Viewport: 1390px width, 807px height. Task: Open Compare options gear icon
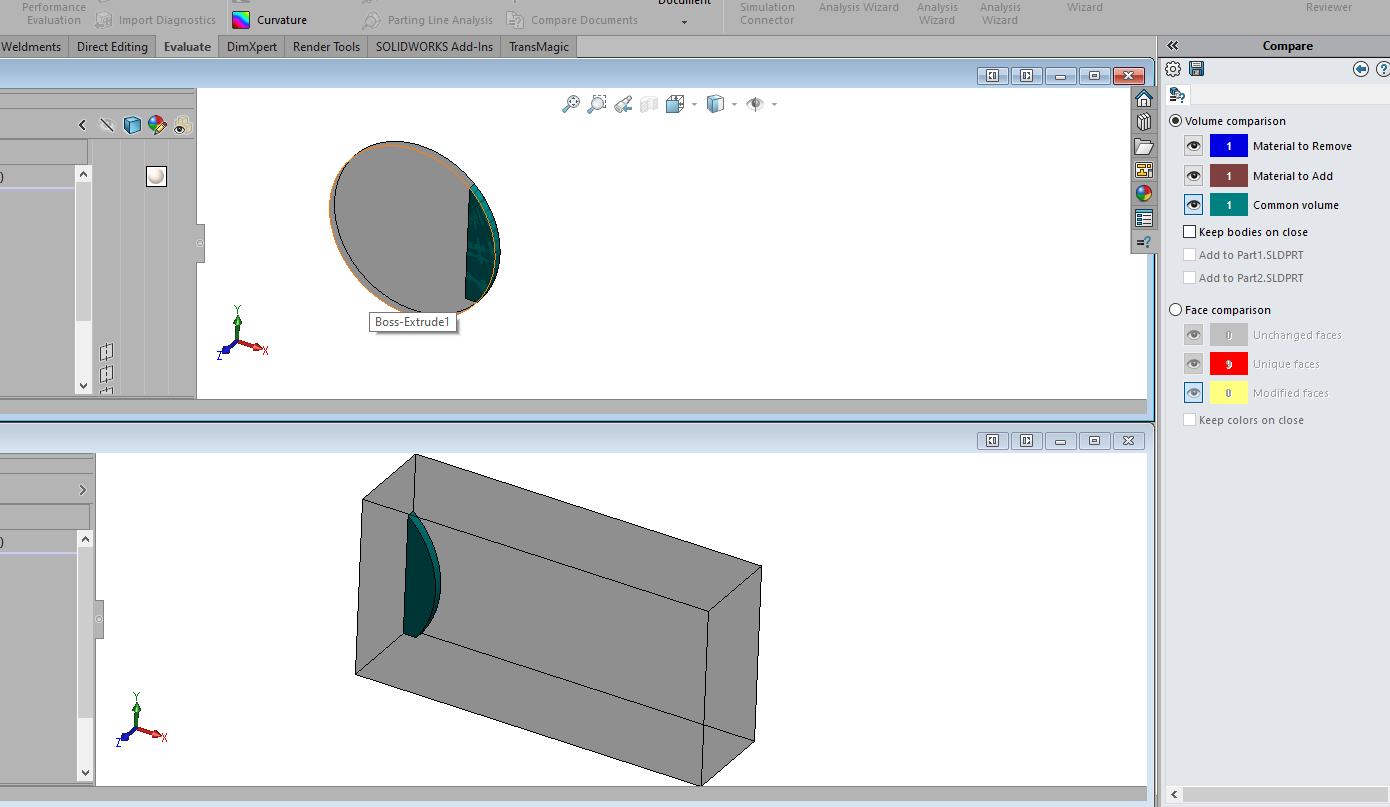pos(1173,69)
